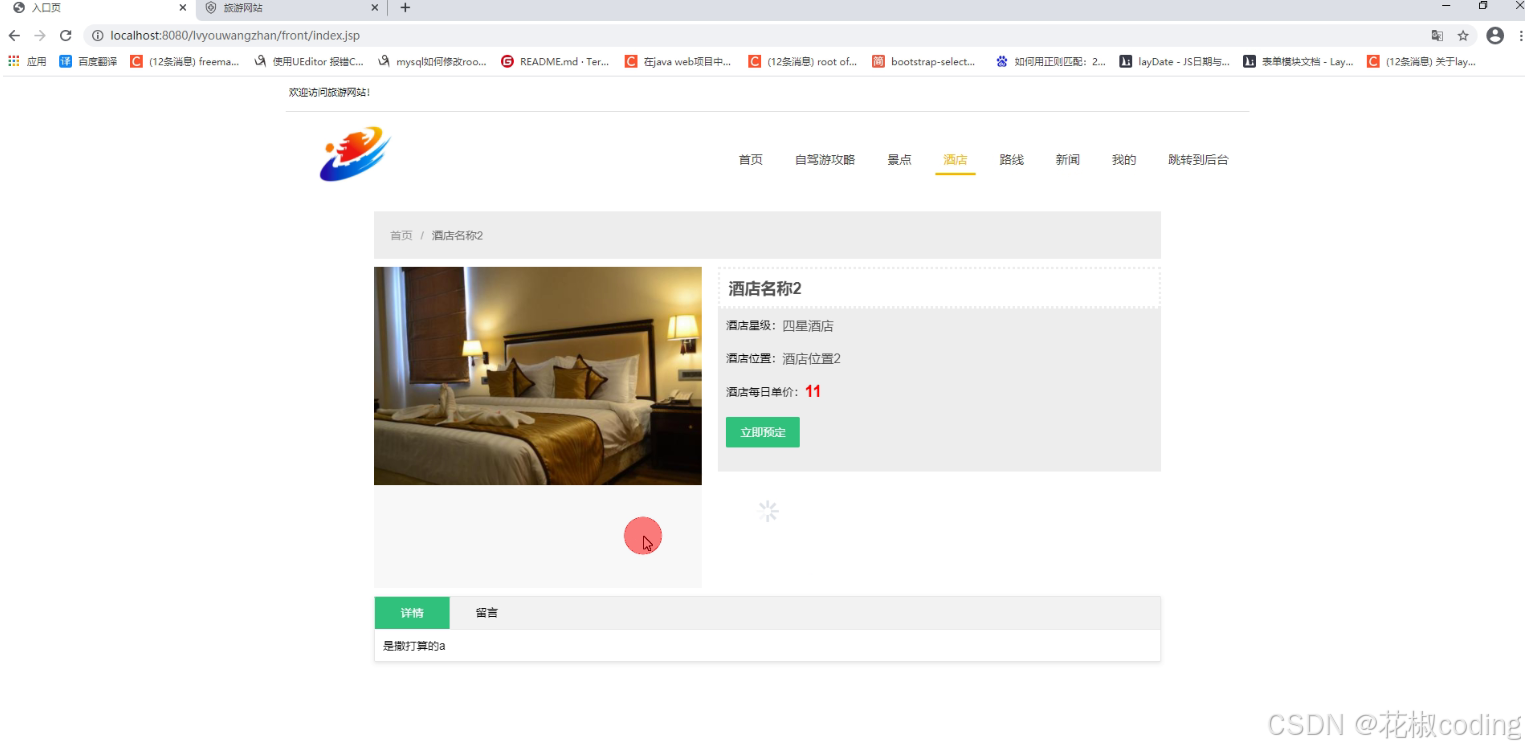Viewport: 1525px width, 751px height.
Task: Click 首页 in the breadcrumb
Action: (x=401, y=235)
